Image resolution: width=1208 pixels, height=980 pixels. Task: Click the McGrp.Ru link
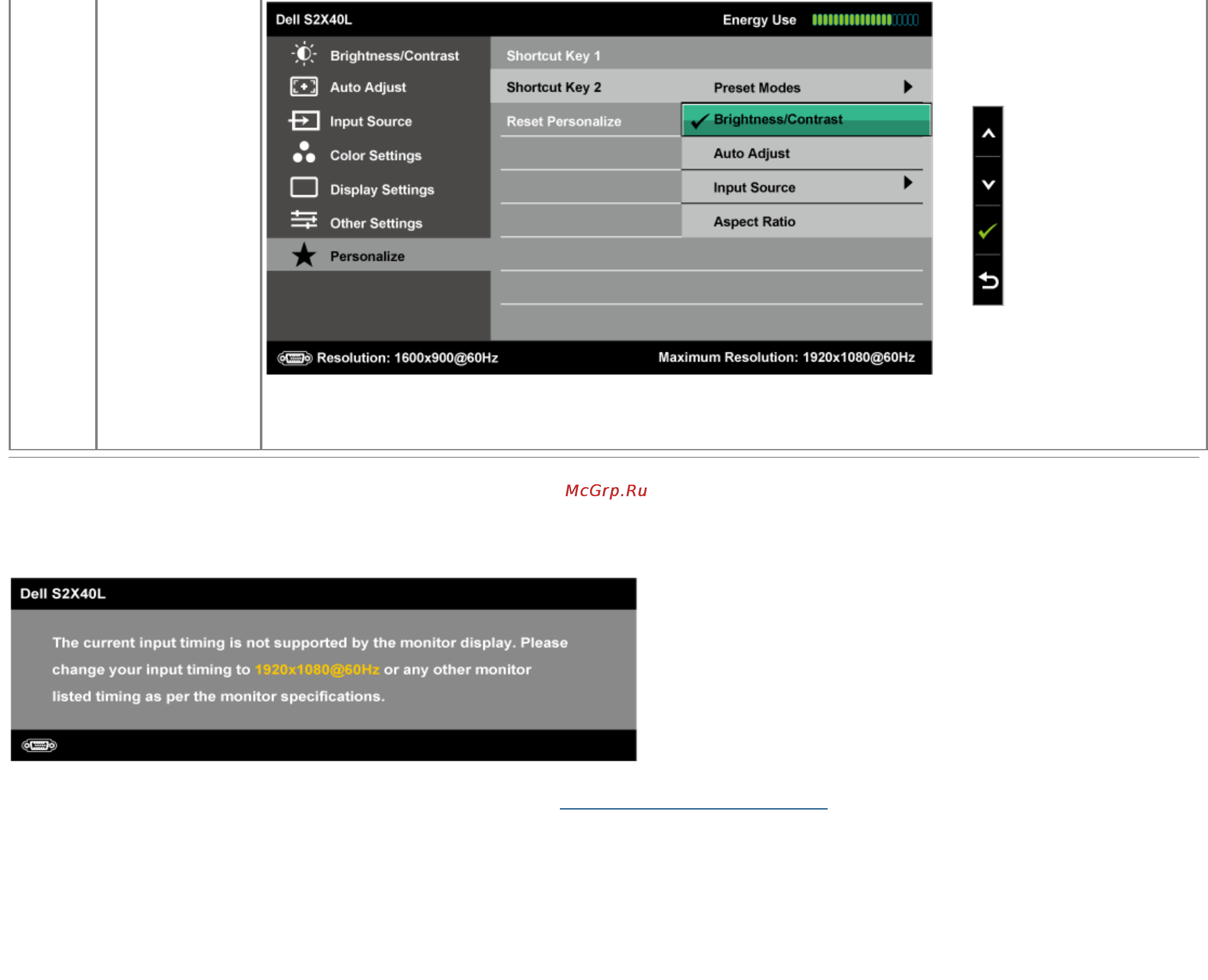606,490
